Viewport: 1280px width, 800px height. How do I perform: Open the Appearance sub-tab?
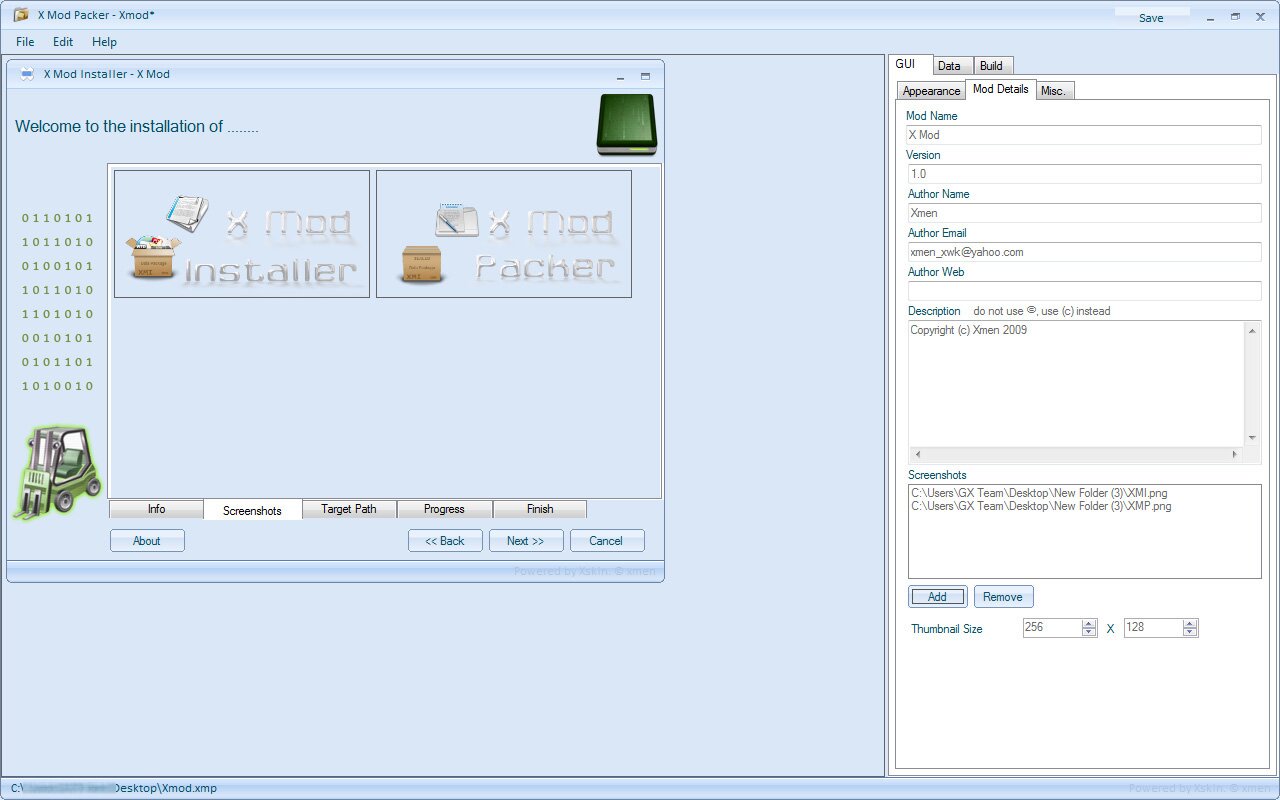click(931, 91)
